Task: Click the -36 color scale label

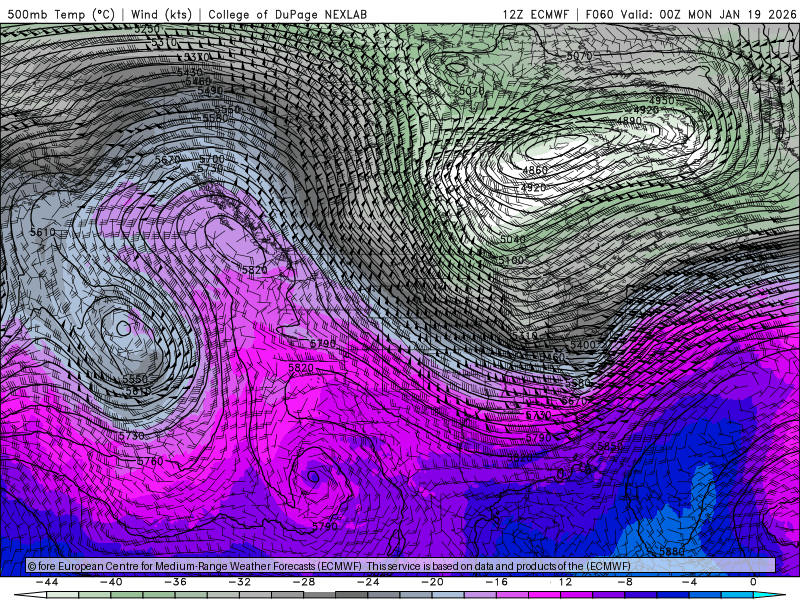Action: coord(176,582)
